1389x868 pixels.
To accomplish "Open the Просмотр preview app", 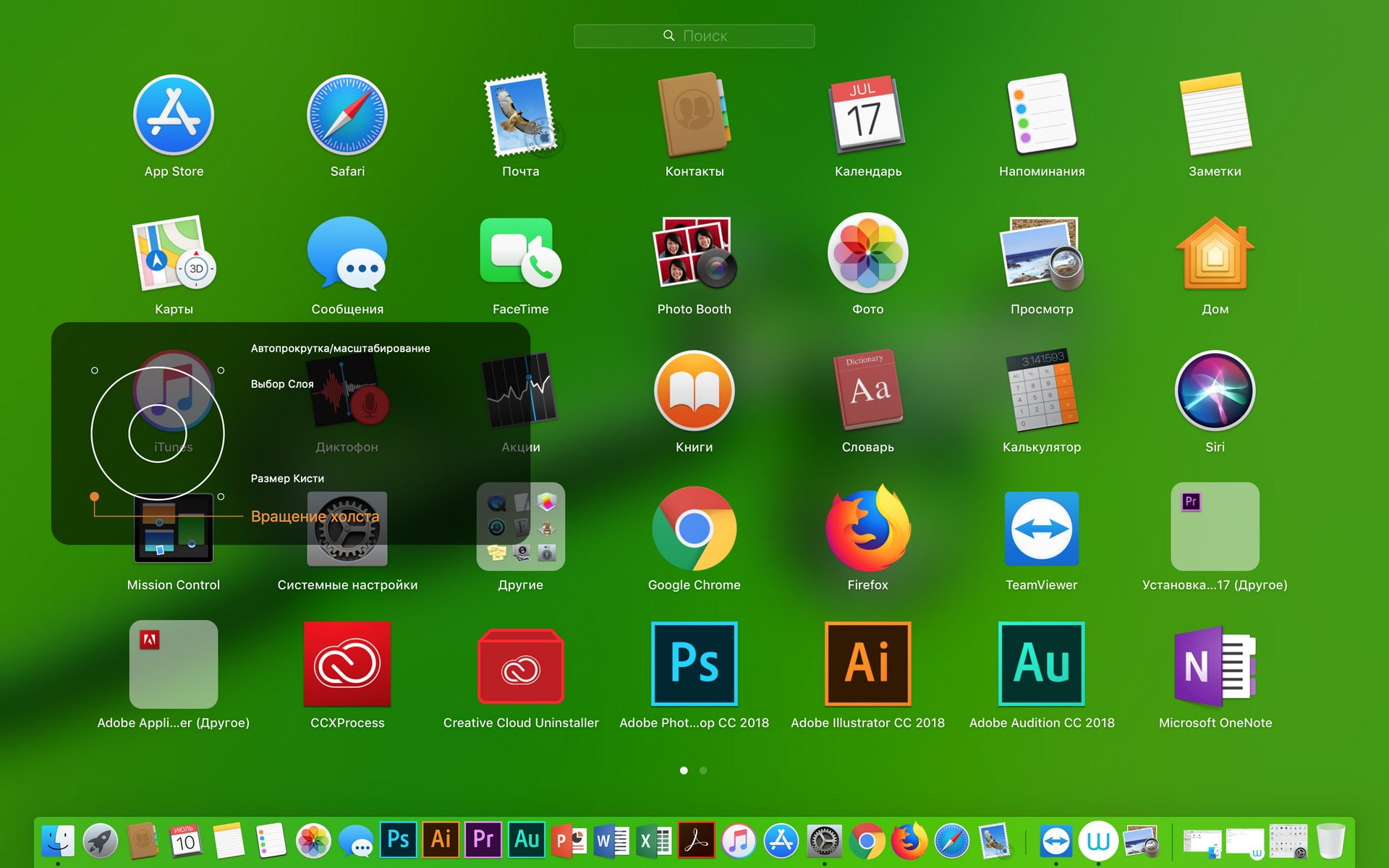I will click(1042, 253).
